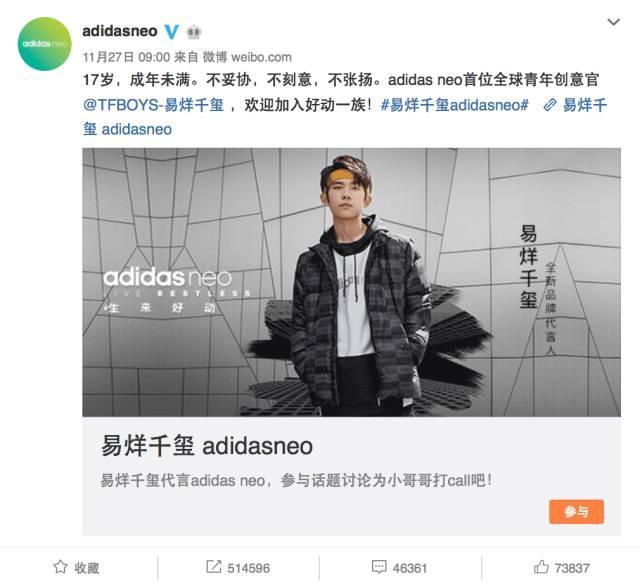This screenshot has height=586, width=640.
Task: Click the repost icon next to 514596
Action: click(213, 567)
